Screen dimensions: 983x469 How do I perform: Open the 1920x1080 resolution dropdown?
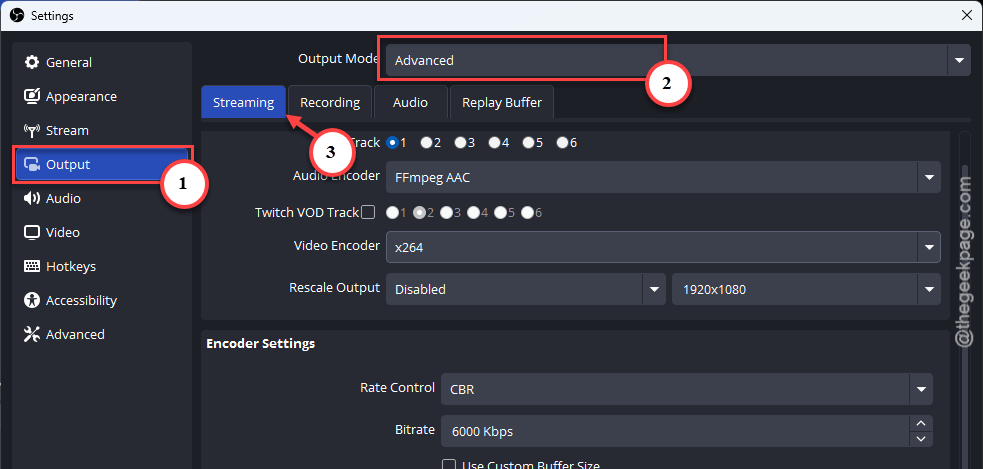click(x=806, y=289)
